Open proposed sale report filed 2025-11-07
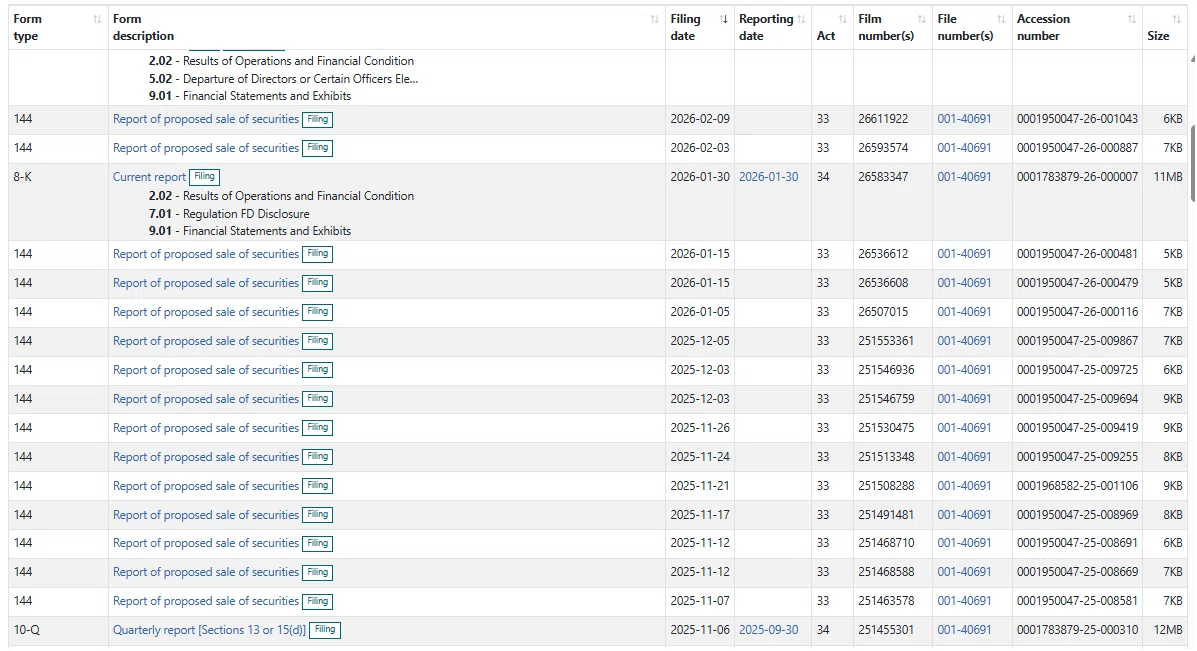 pos(206,601)
